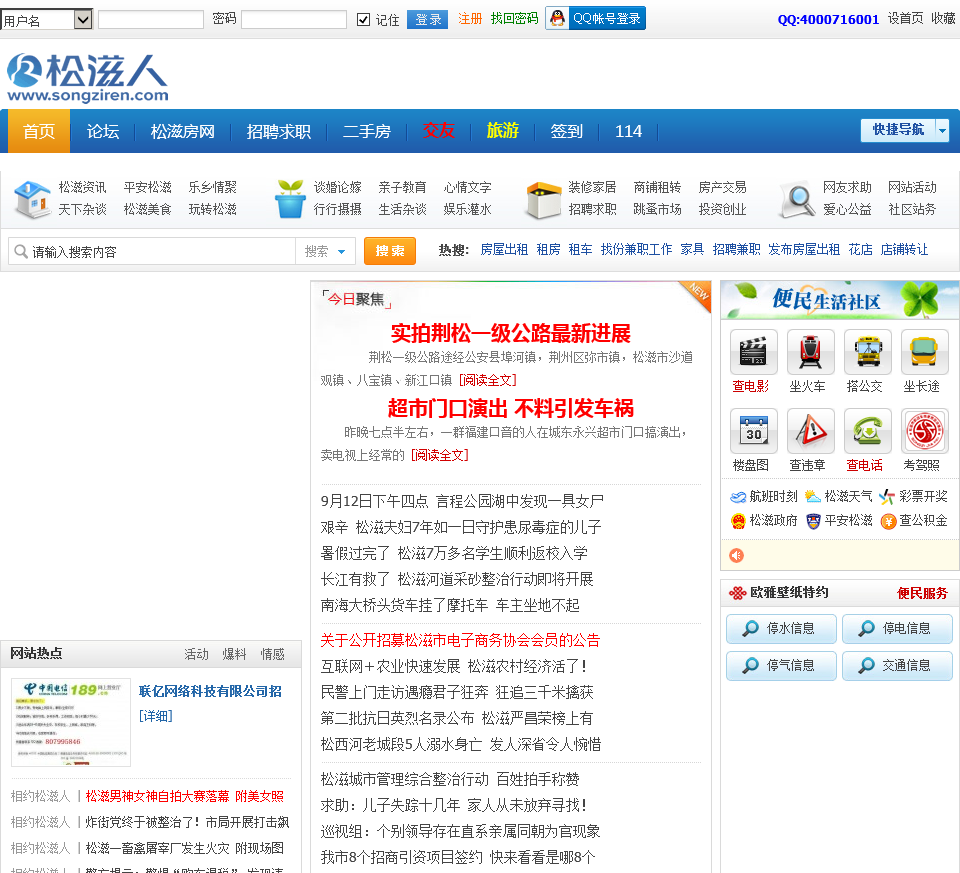Click the 欧雅壁纸特约 red knot icon
The image size is (960, 873).
[737, 593]
